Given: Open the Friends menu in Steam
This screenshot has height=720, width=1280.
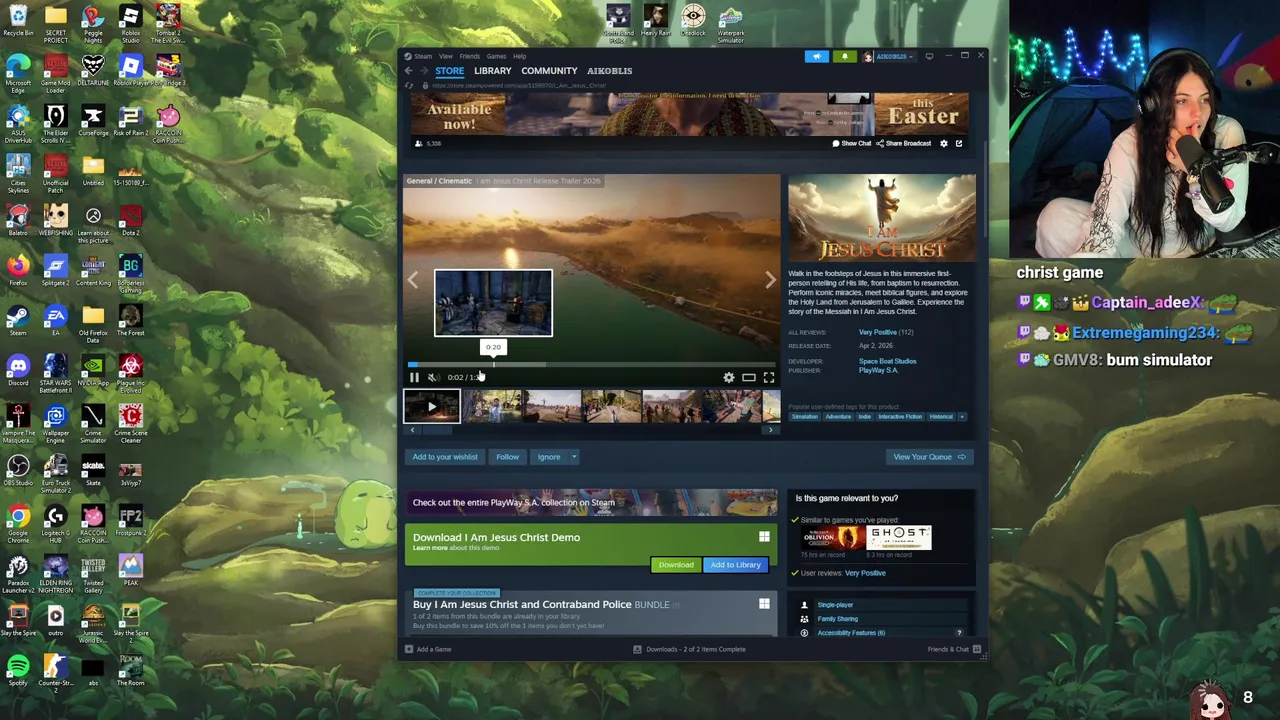Looking at the screenshot, I should coord(469,56).
